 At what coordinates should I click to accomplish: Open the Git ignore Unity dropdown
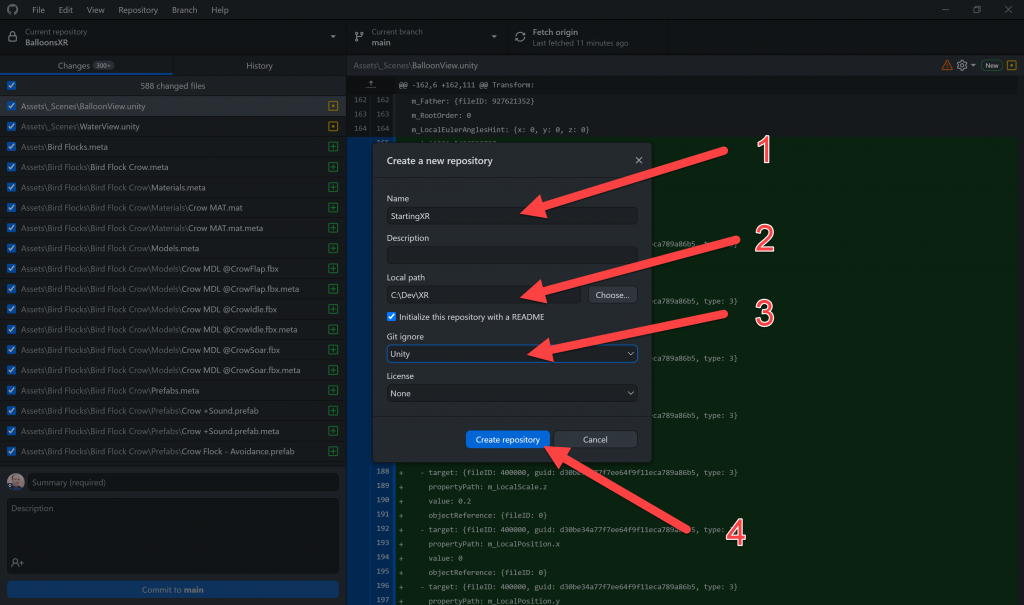(x=512, y=353)
